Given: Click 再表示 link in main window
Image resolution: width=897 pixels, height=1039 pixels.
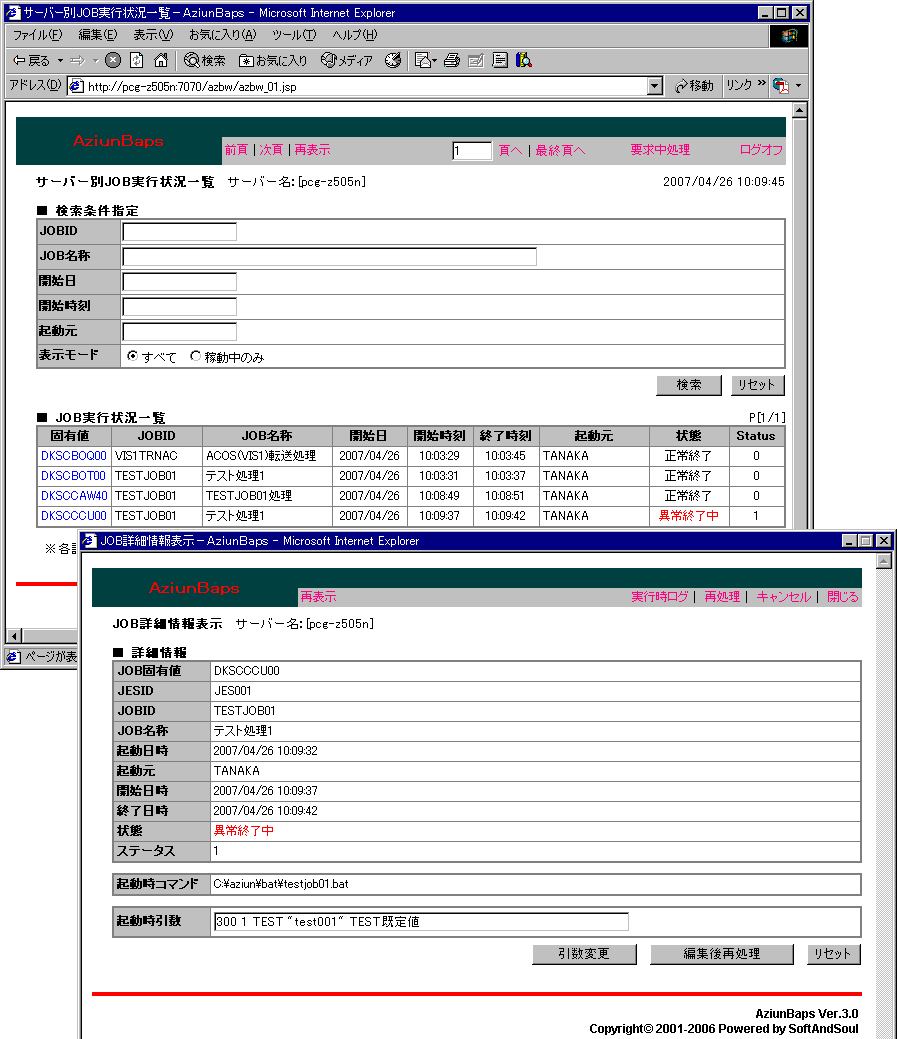Looking at the screenshot, I should tap(312, 150).
